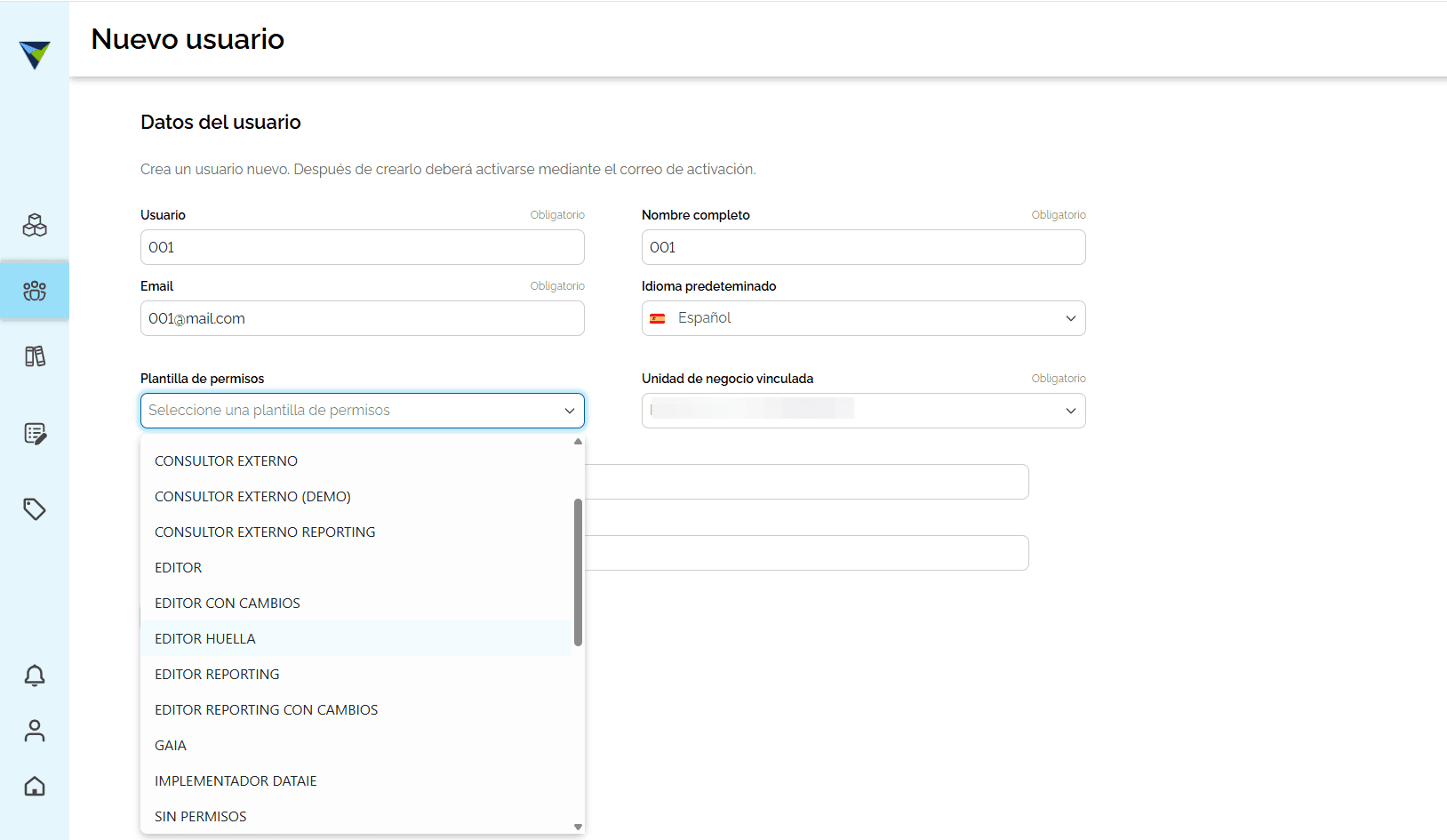Open the cubes/modules sidebar icon

(x=35, y=225)
